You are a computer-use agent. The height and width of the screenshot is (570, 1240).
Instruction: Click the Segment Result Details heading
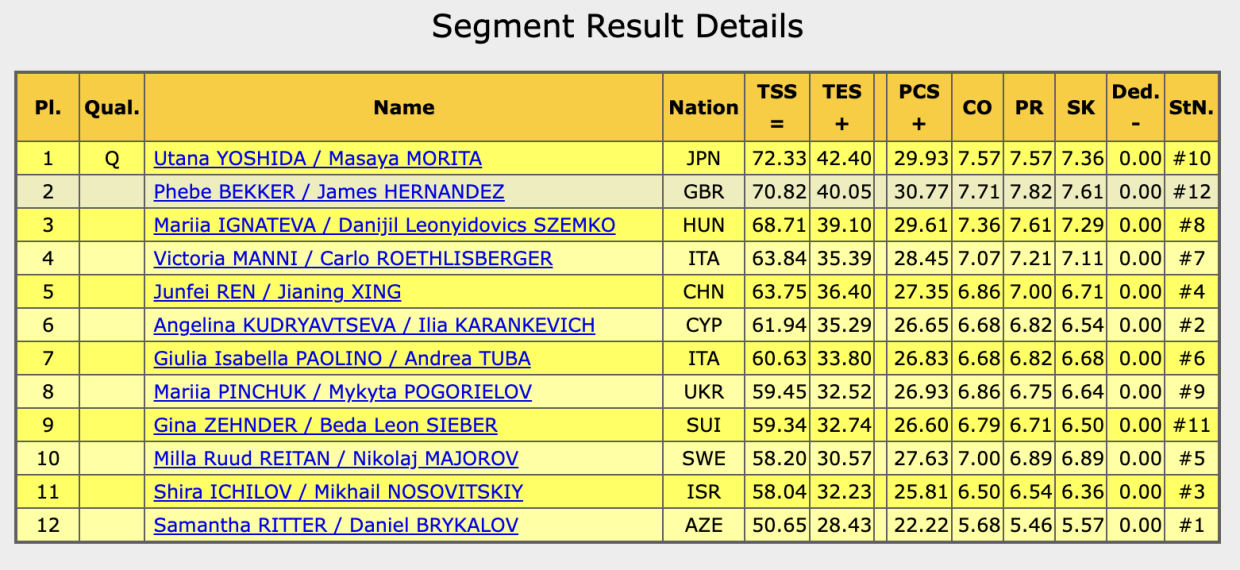(617, 26)
